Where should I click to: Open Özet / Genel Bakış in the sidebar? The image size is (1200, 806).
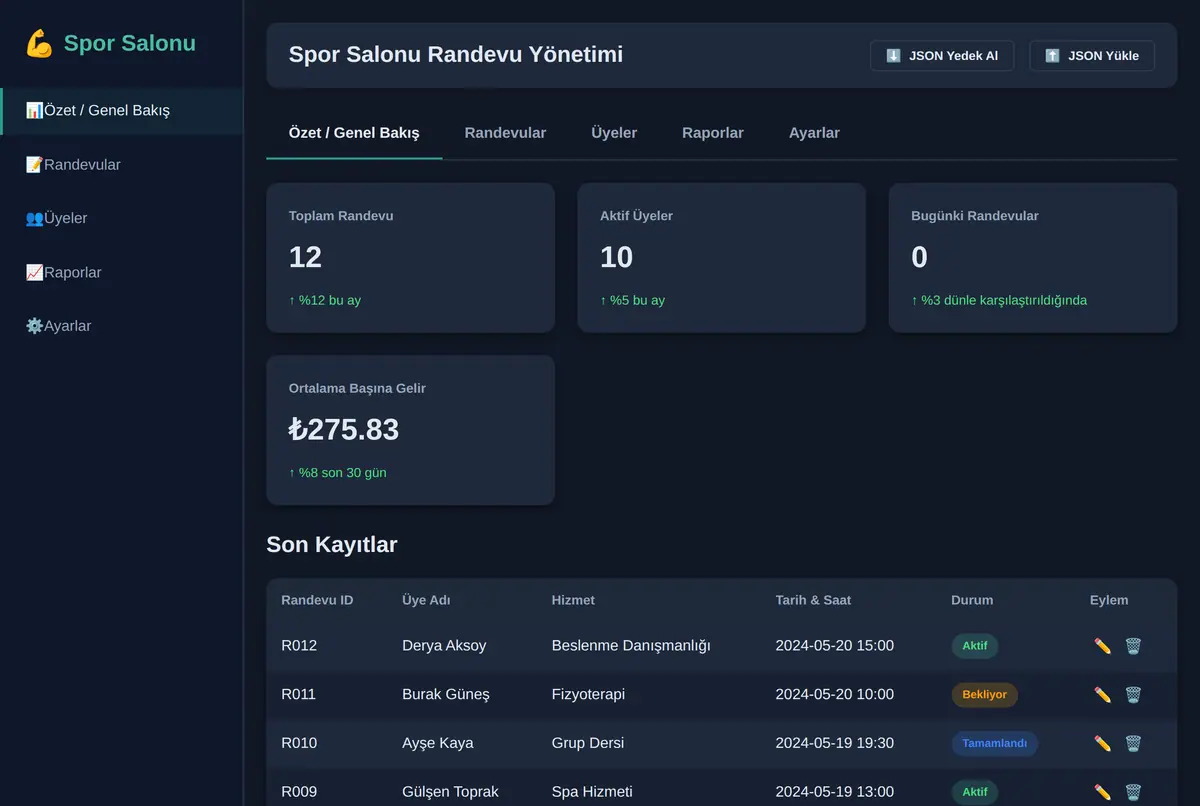pyautogui.click(x=121, y=110)
